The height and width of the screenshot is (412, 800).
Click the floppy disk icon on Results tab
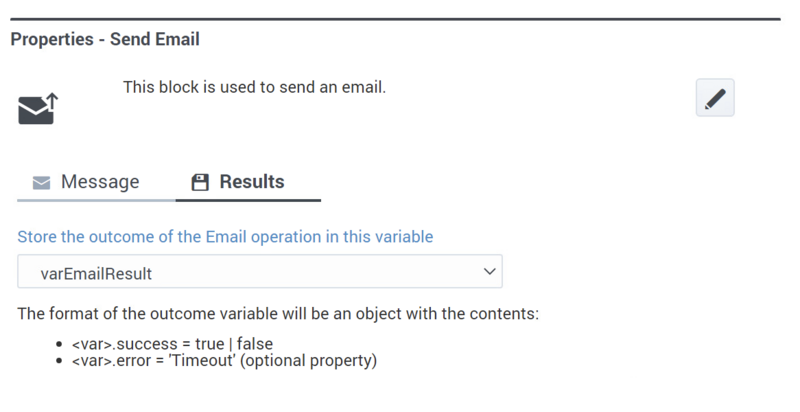(x=200, y=183)
